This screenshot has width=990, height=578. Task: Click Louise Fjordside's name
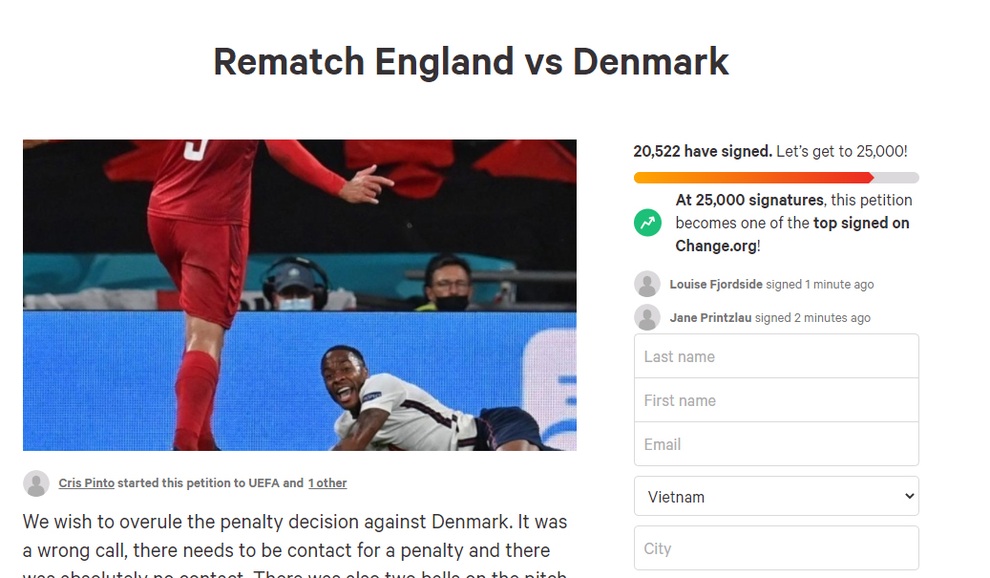[716, 284]
